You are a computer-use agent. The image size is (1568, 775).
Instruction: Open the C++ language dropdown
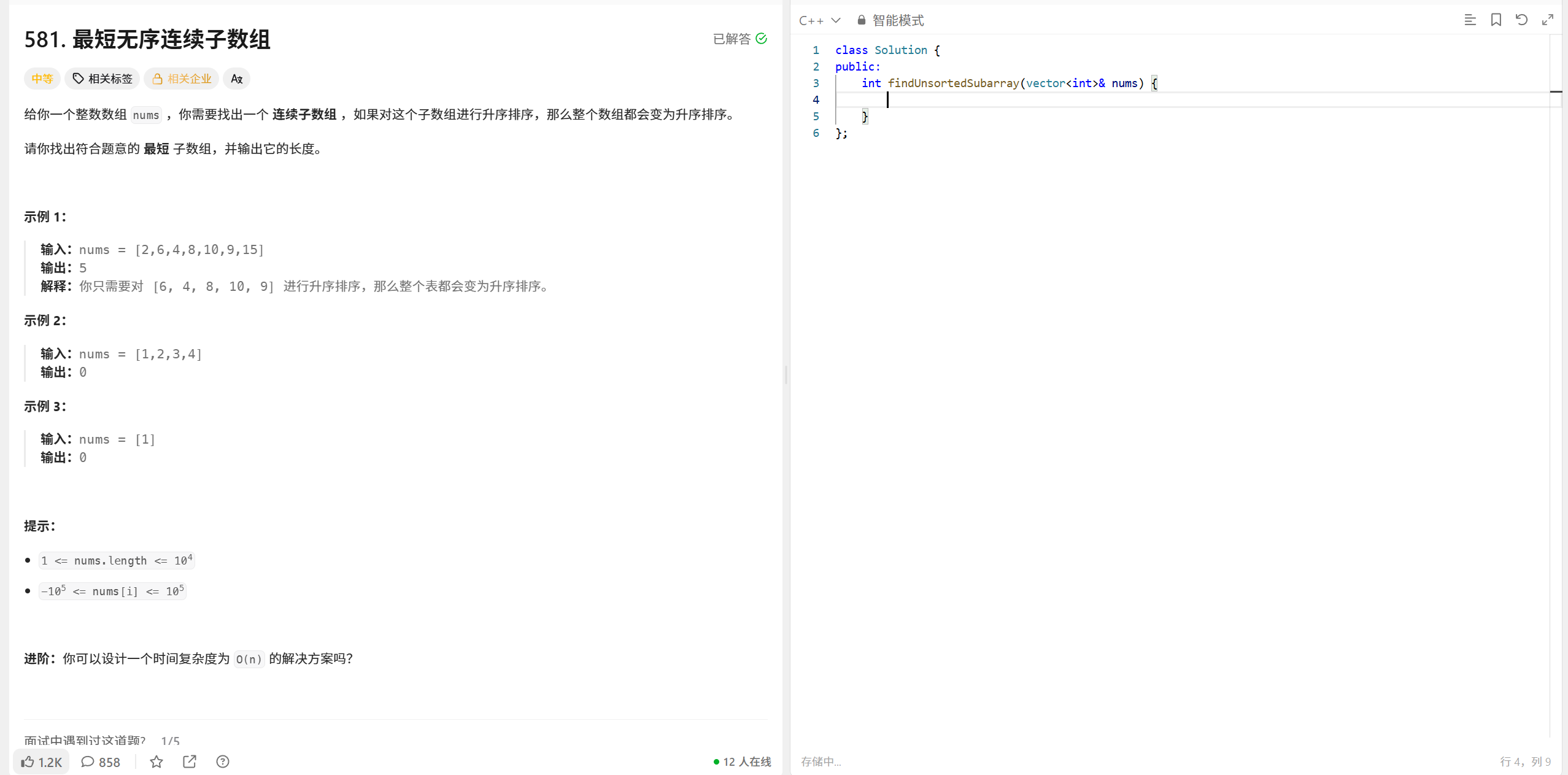[x=819, y=20]
